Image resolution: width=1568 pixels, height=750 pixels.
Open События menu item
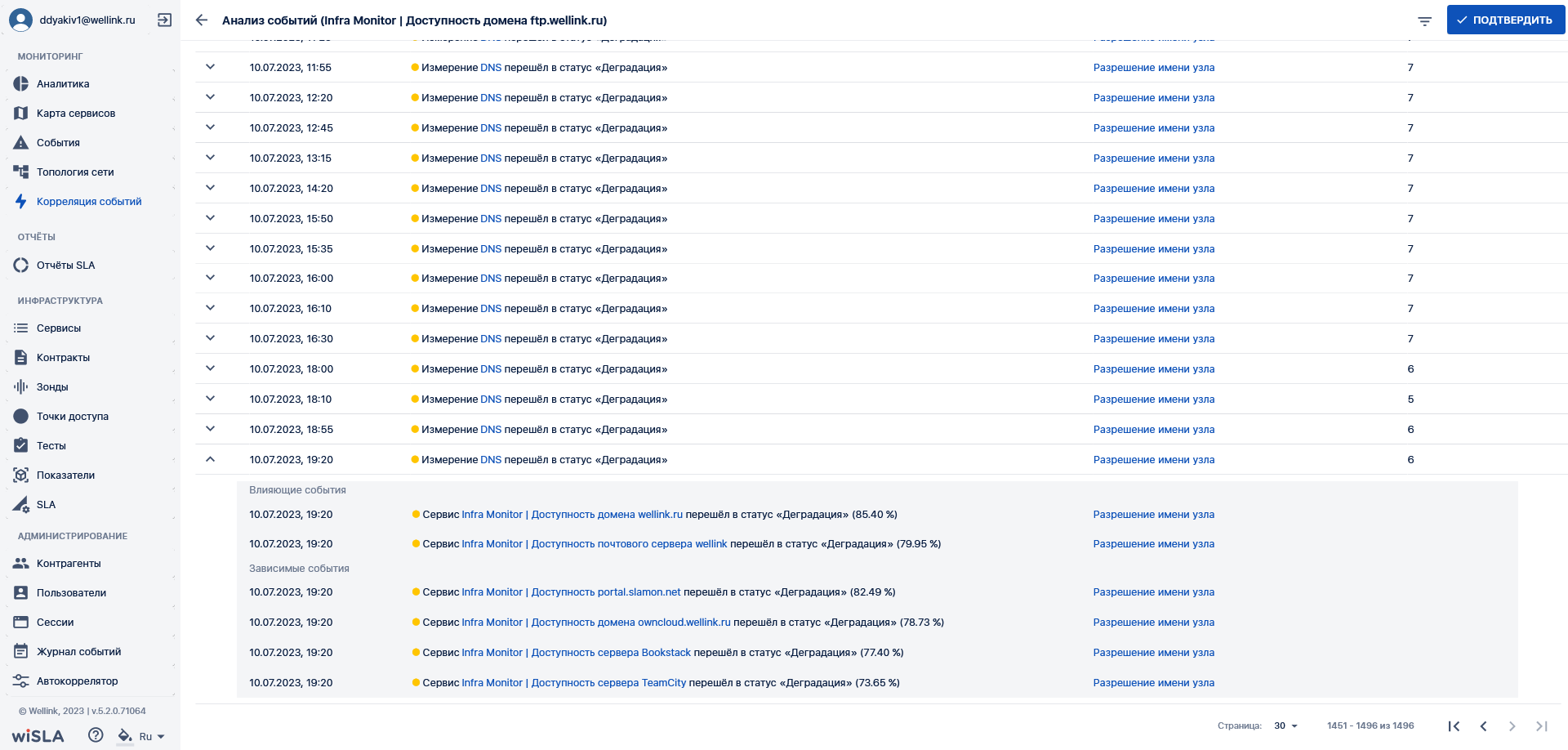tap(90, 143)
